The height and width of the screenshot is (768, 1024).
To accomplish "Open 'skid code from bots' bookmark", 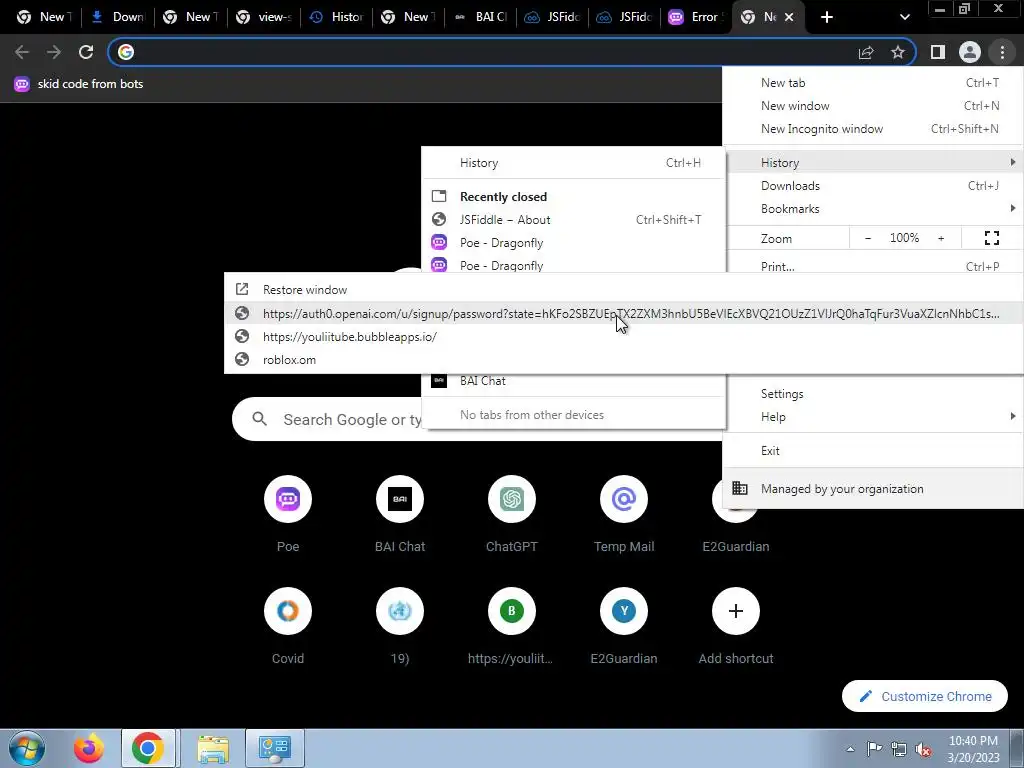I will click(x=78, y=84).
